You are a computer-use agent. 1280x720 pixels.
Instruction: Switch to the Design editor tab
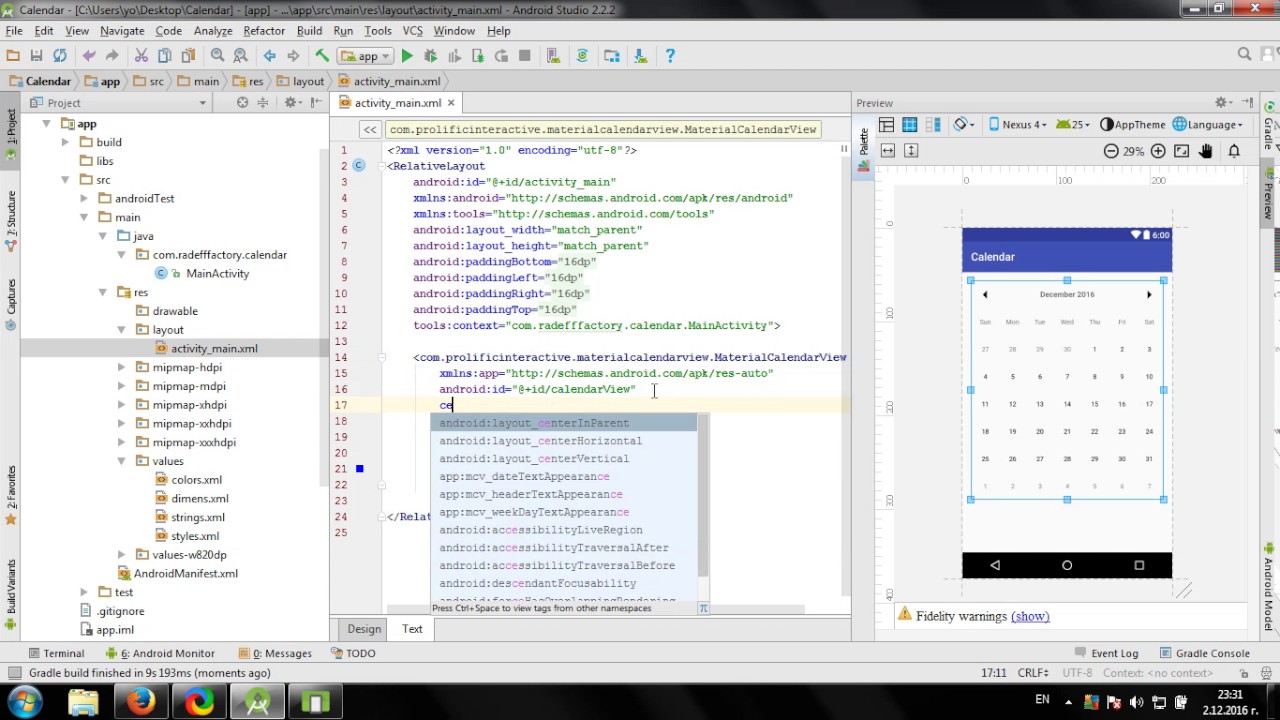tap(364, 629)
